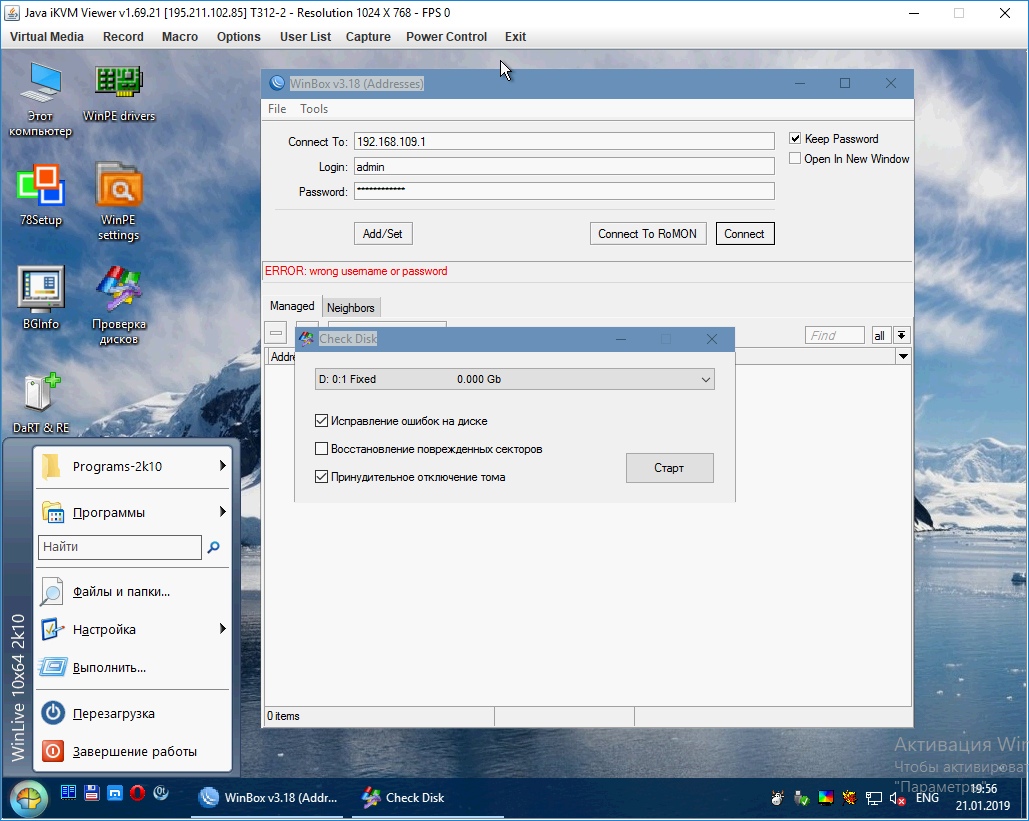The height and width of the screenshot is (821, 1029).
Task: Toggle Принудительное отключение тома checkbox
Action: [x=322, y=476]
